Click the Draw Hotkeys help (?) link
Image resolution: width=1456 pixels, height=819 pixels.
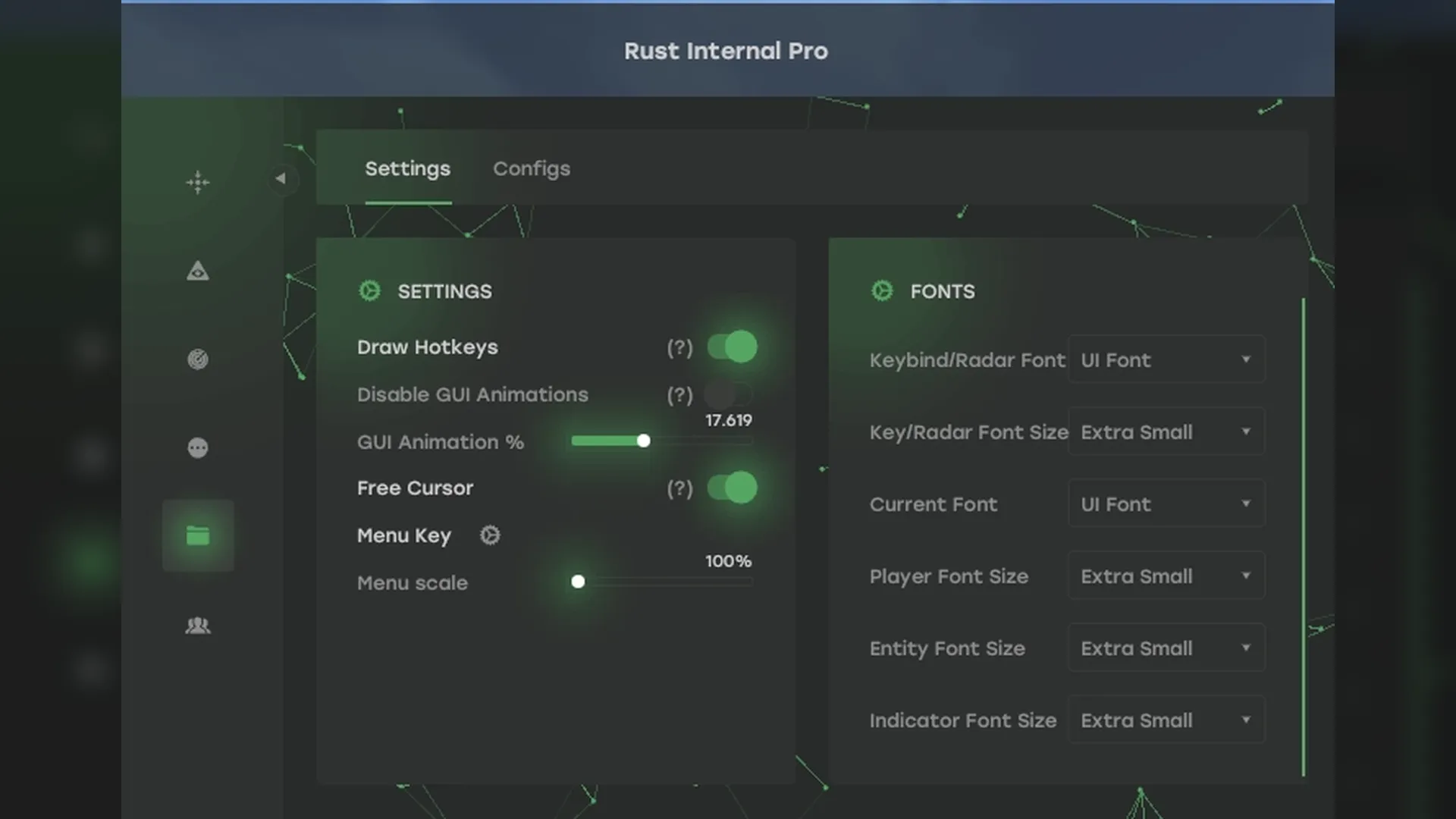[679, 348]
